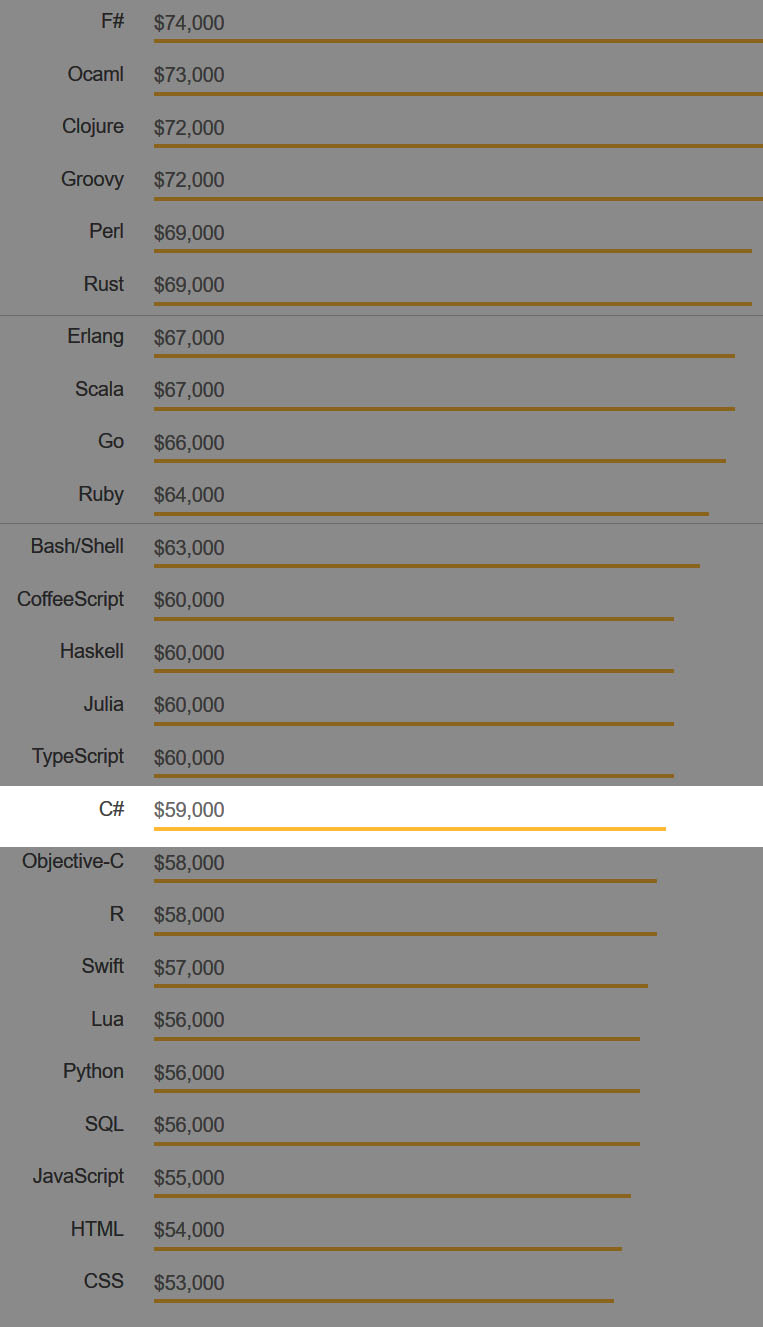
Task: Select the Clojure language label
Action: (x=93, y=126)
